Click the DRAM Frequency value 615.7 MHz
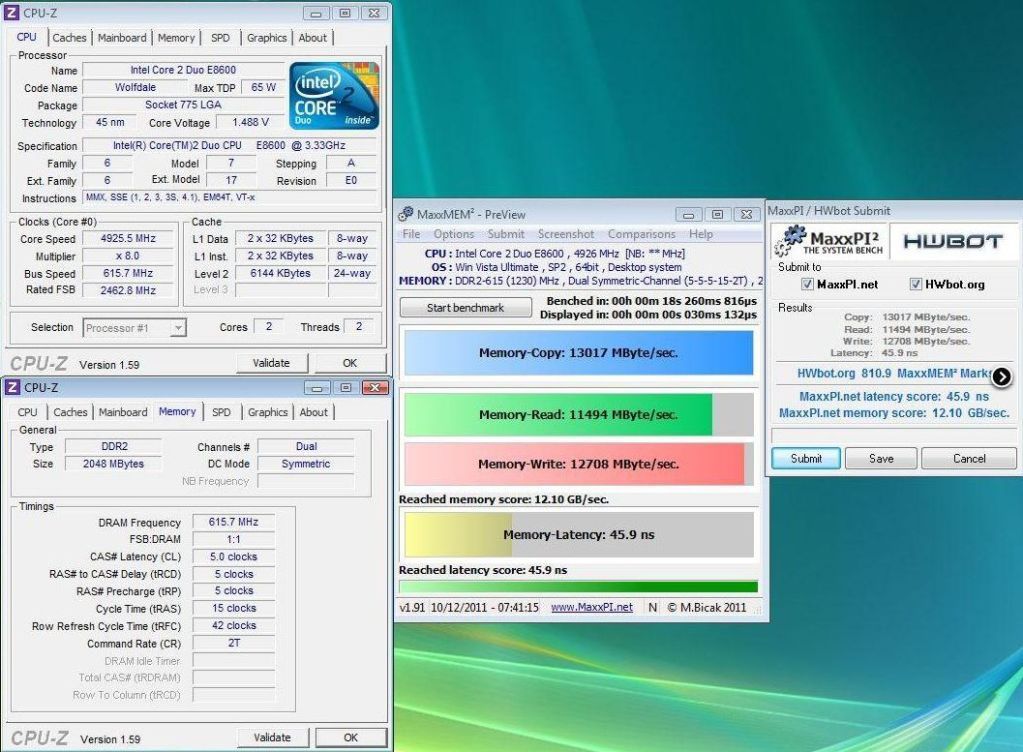 click(x=234, y=522)
